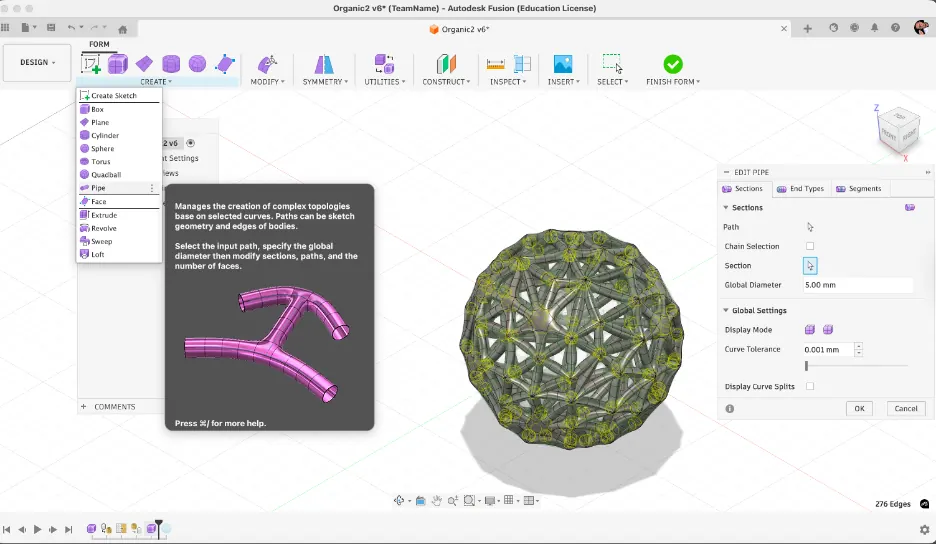Select the Plane form tool in toolbar
936x544 pixels.
click(144, 63)
